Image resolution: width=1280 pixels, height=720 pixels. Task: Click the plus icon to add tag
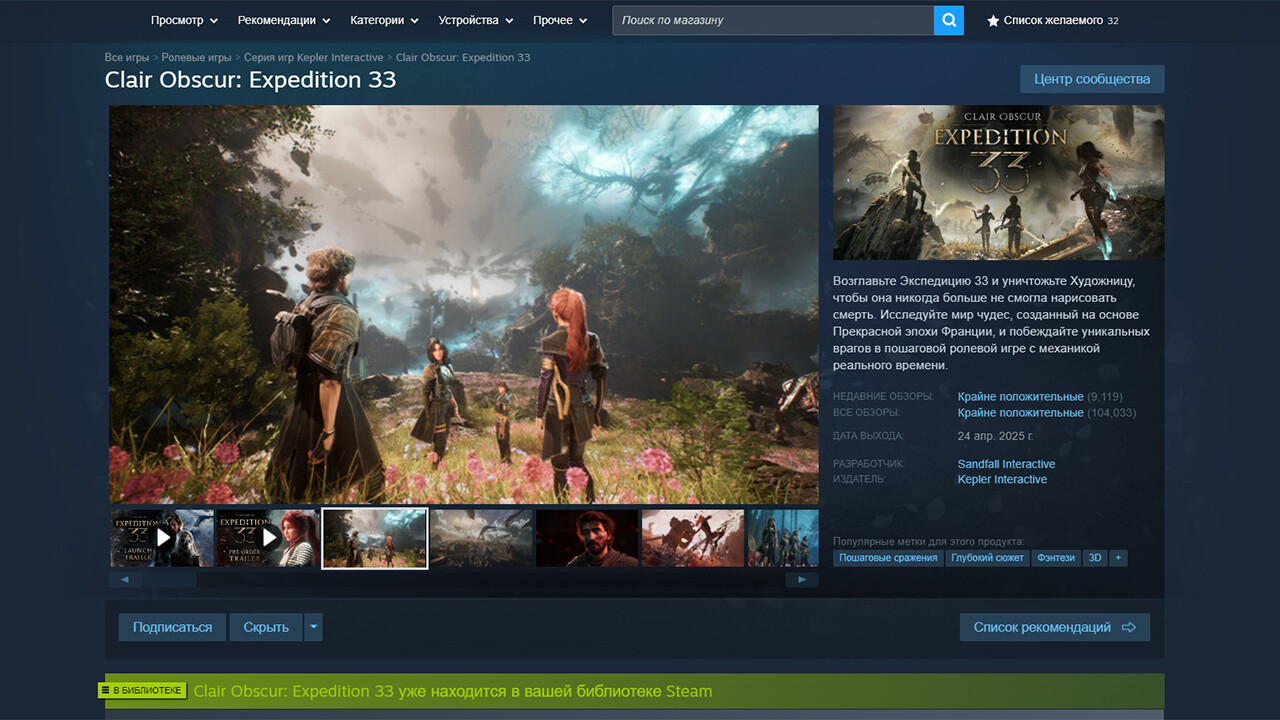1117,558
